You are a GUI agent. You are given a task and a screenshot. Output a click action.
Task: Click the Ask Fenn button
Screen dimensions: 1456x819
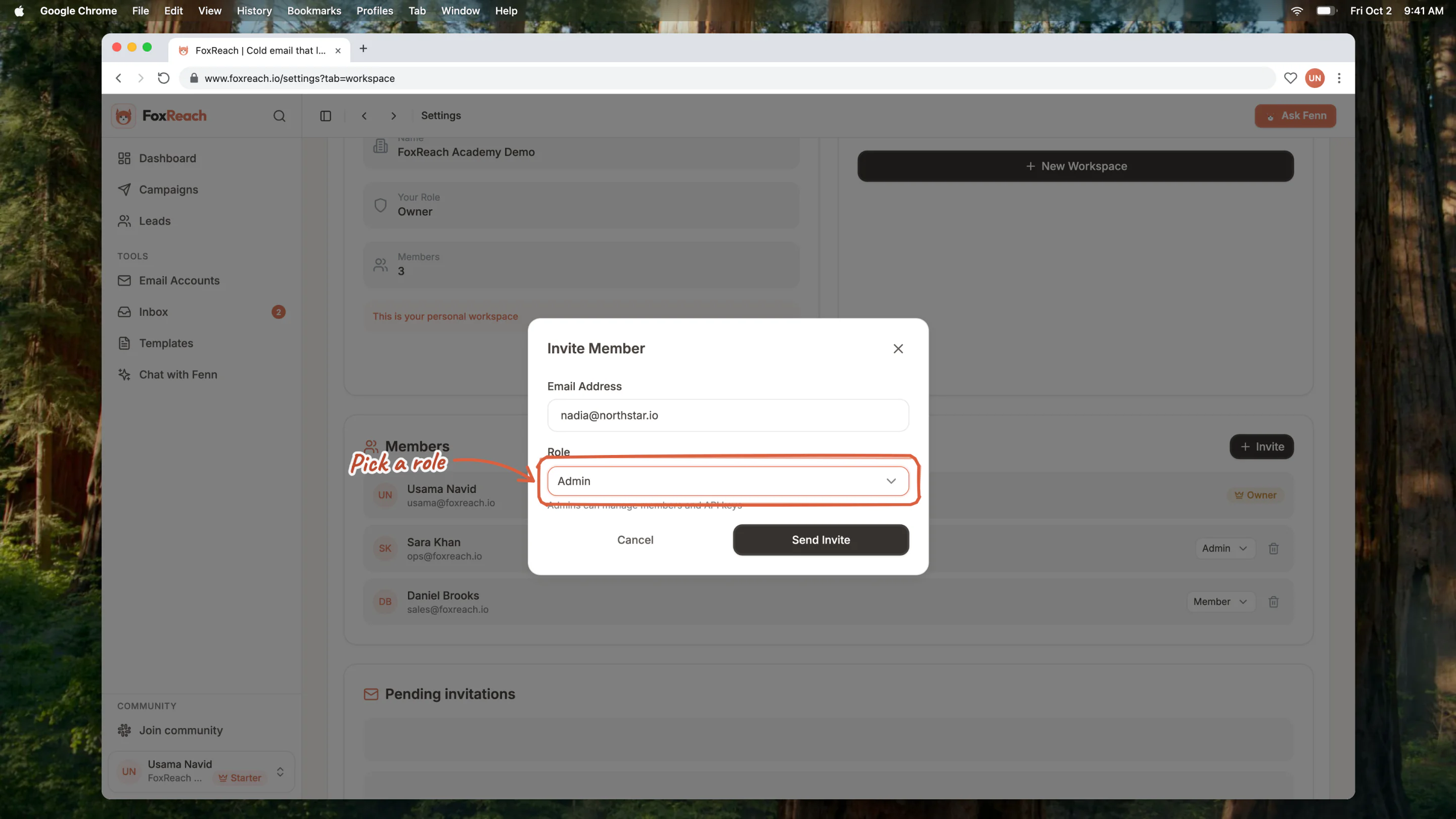coord(1295,116)
